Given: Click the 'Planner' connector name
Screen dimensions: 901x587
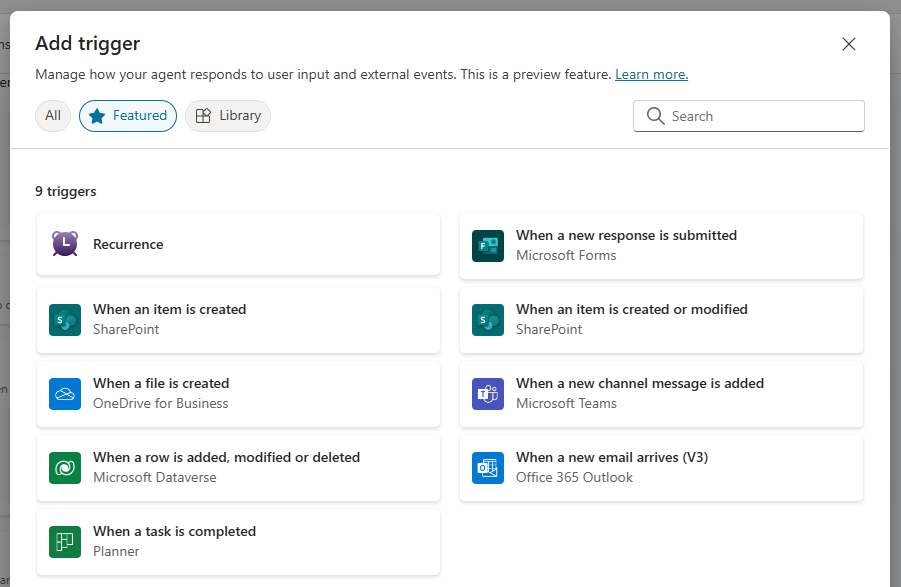Looking at the screenshot, I should click(116, 552).
